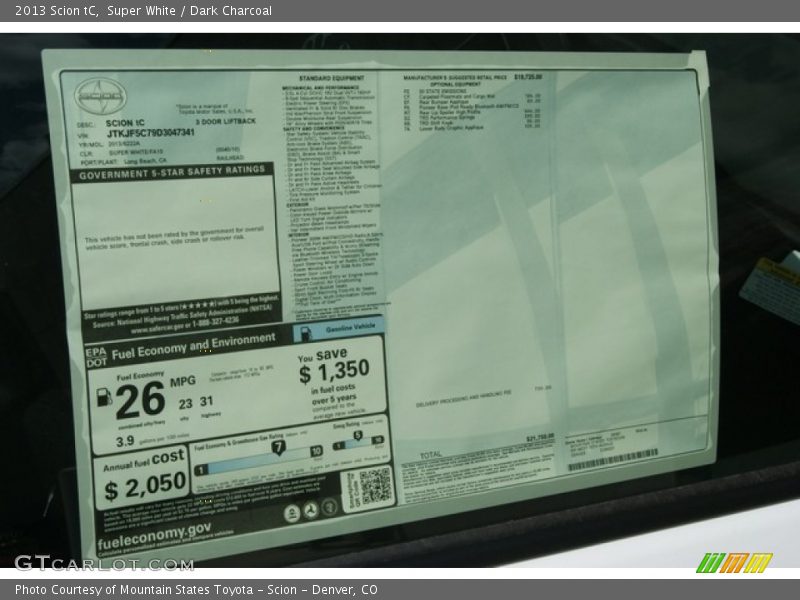Click the 'Gasoline Vehicle' label
The height and width of the screenshot is (600, 800).
(351, 328)
